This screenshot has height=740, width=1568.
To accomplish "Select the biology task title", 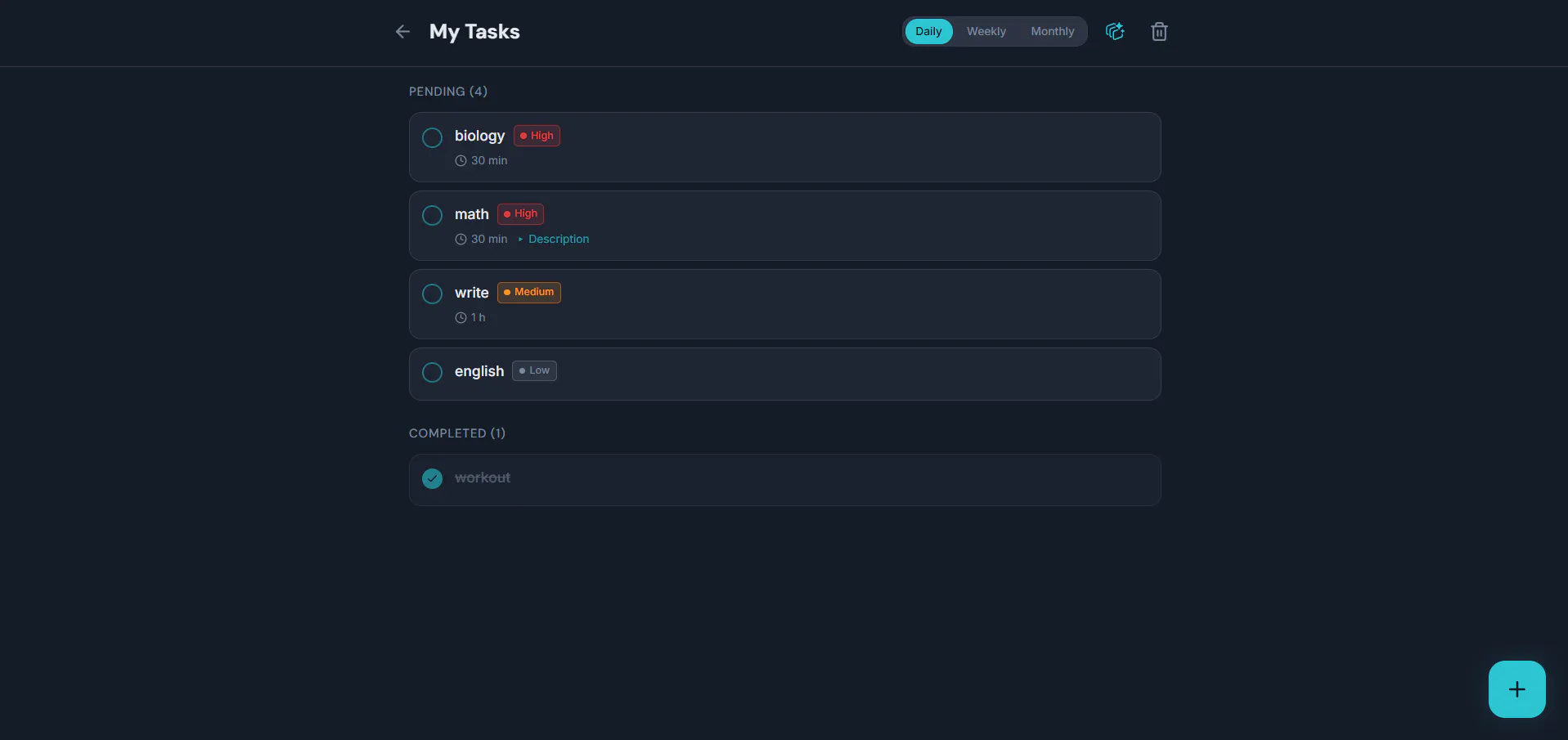I will (x=479, y=137).
